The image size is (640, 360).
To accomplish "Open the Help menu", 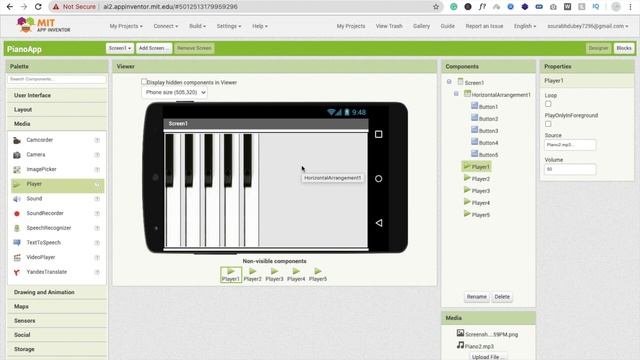I will [260, 26].
